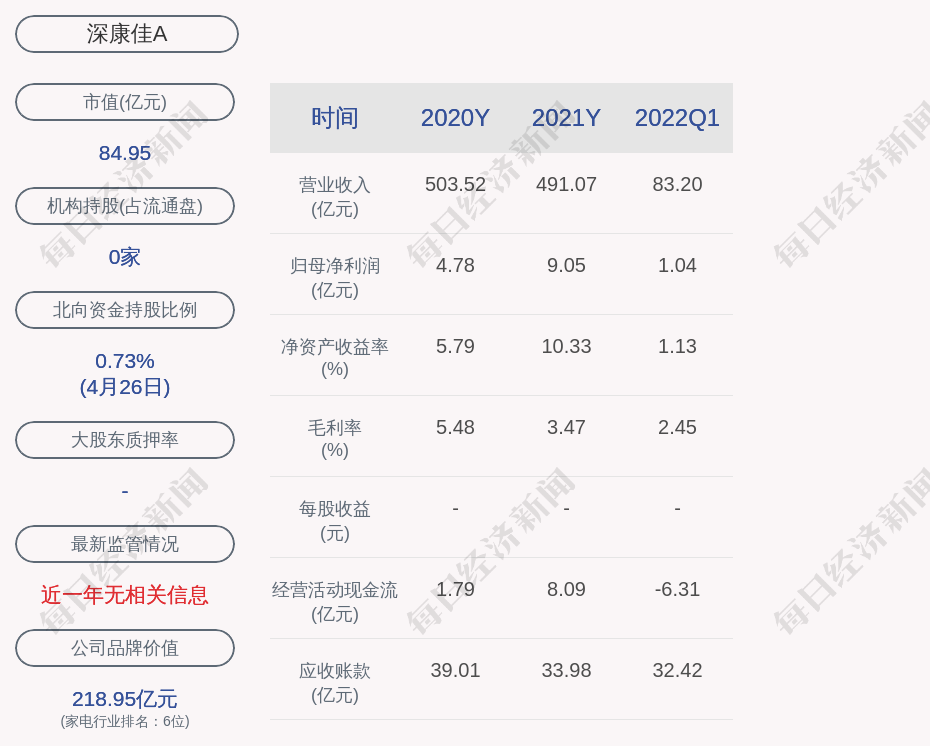Click red text 近一年无相关信息
Viewport: 930px width, 746px height.
point(125,595)
